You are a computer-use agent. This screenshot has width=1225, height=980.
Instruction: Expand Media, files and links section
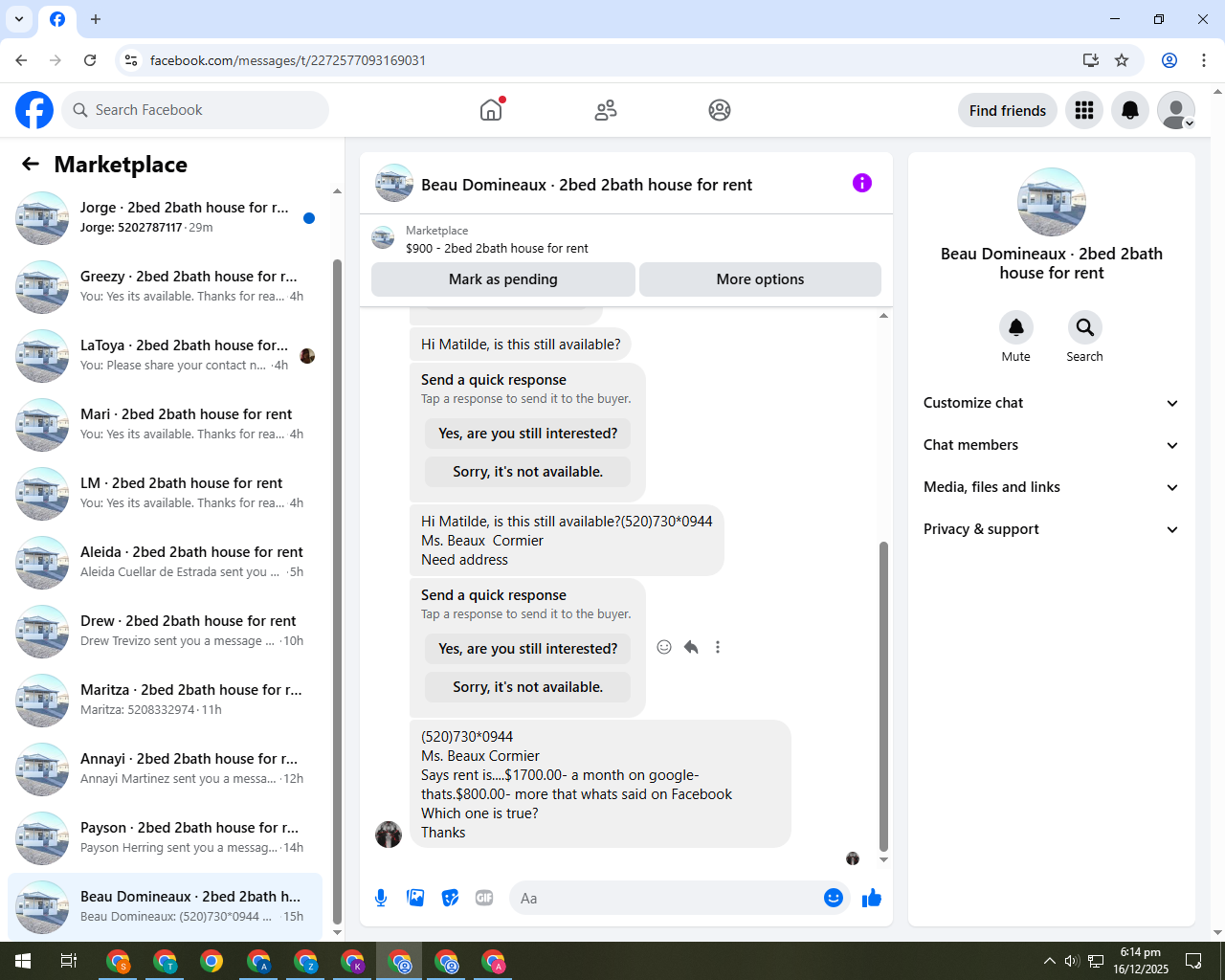coord(1051,487)
